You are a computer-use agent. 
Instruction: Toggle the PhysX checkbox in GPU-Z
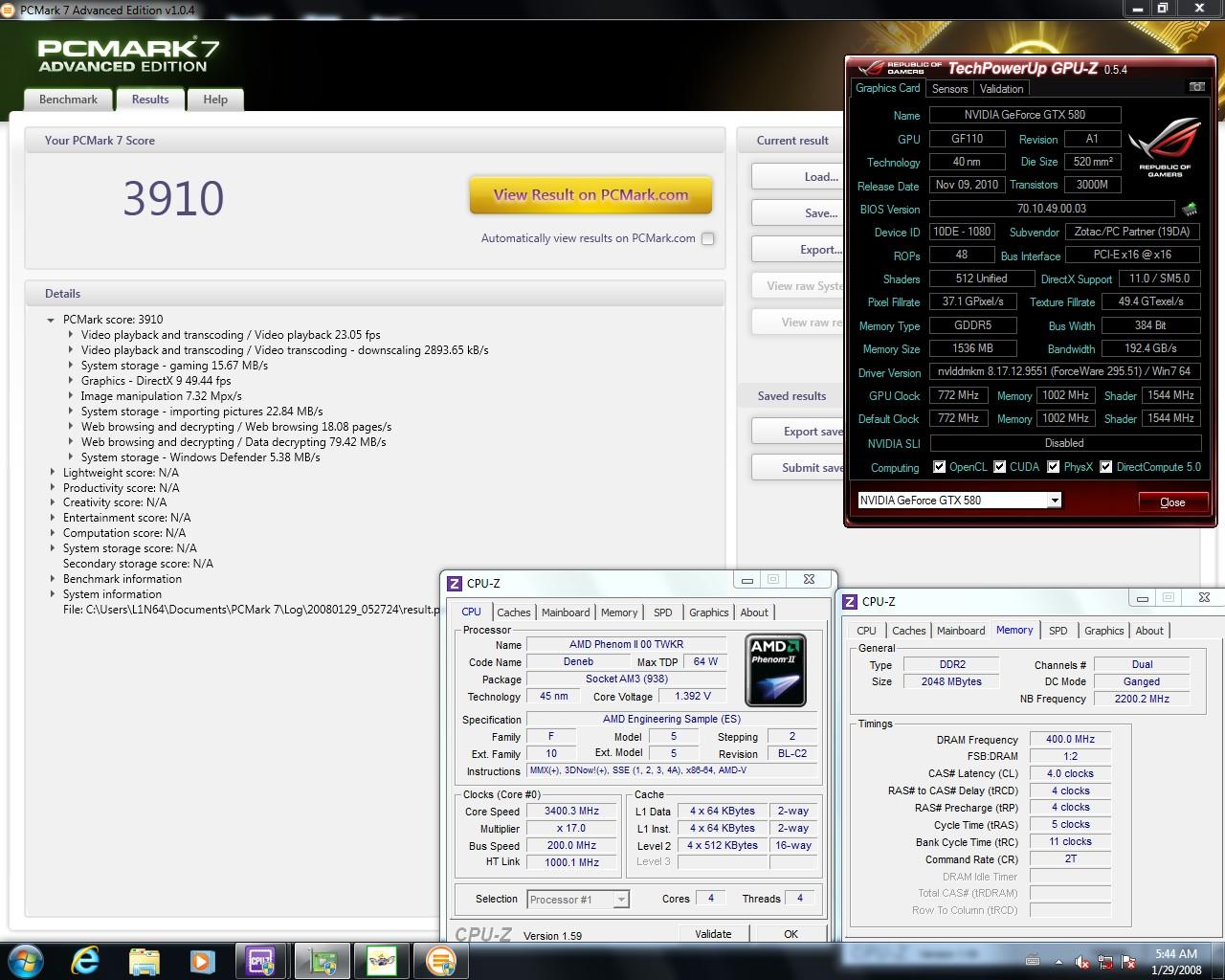[x=1054, y=467]
